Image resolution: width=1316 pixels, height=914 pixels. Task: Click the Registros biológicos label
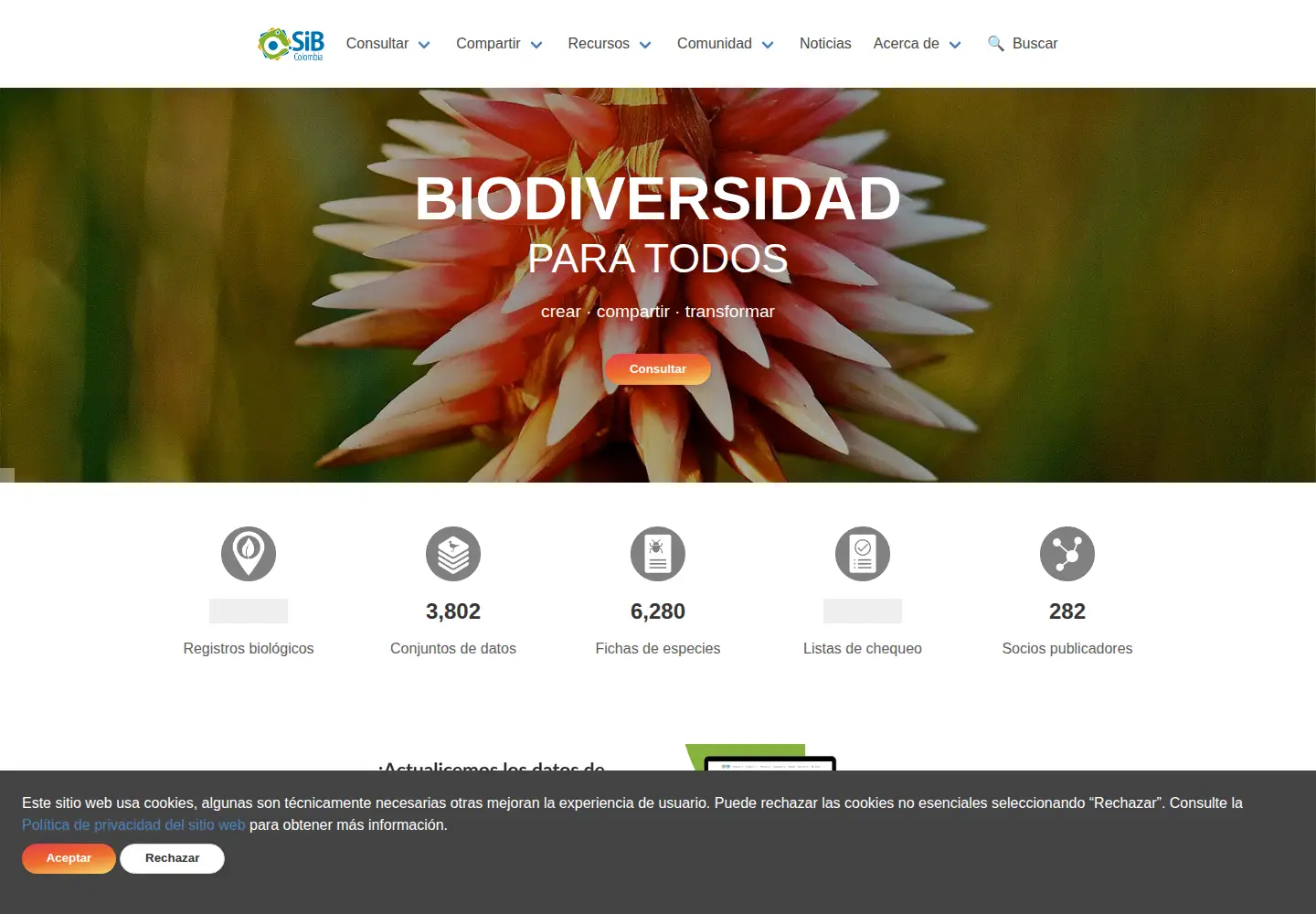coord(249,648)
